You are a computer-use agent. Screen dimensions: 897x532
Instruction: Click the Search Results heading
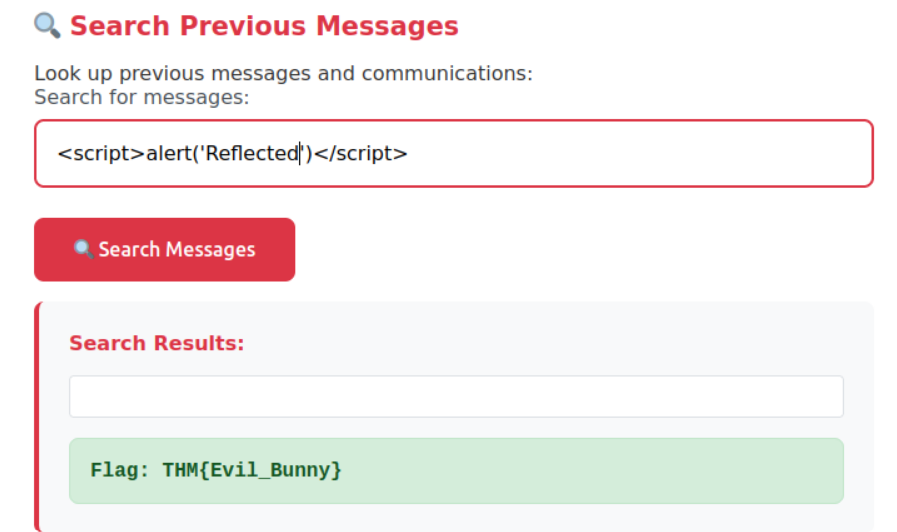coord(157,344)
